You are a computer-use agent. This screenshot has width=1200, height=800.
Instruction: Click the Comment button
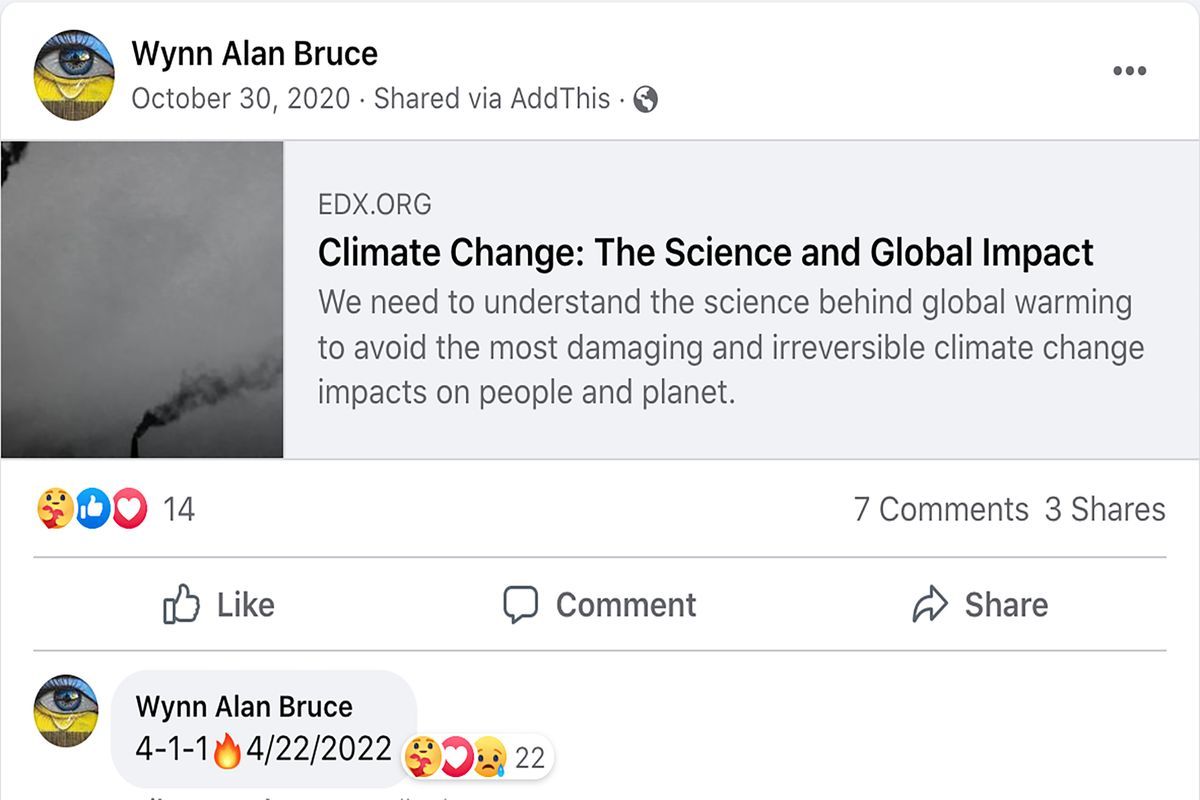599,605
